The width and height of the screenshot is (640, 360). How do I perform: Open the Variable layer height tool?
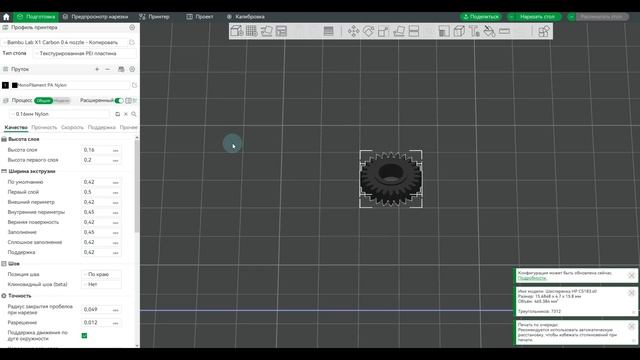point(328,31)
